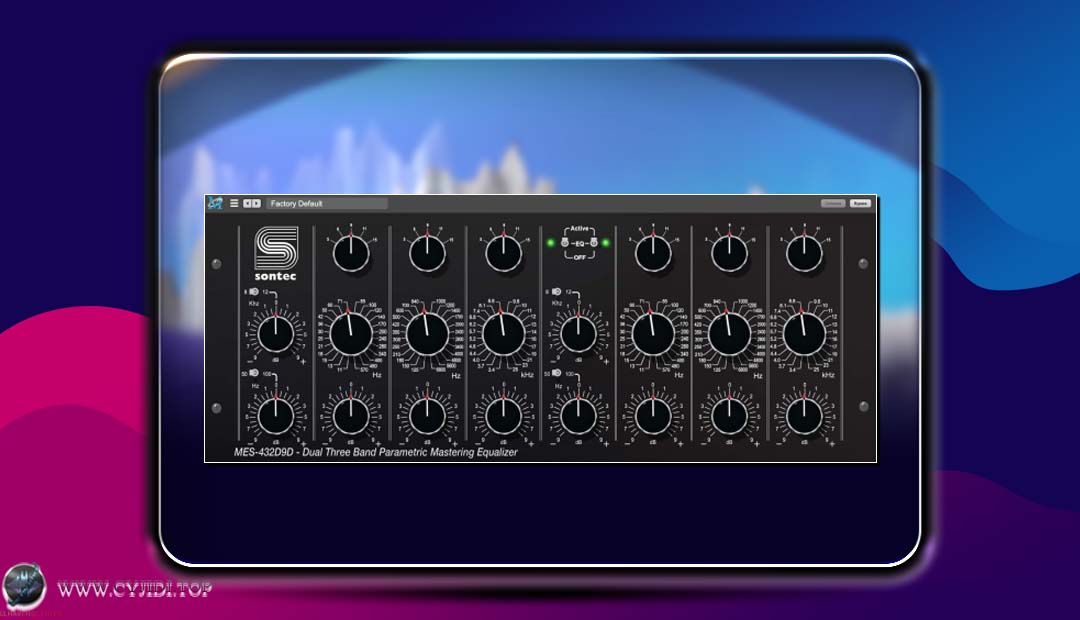The height and width of the screenshot is (620, 1080).
Task: Click the left channel mid-band Hz frequency knob
Action: coord(427,330)
